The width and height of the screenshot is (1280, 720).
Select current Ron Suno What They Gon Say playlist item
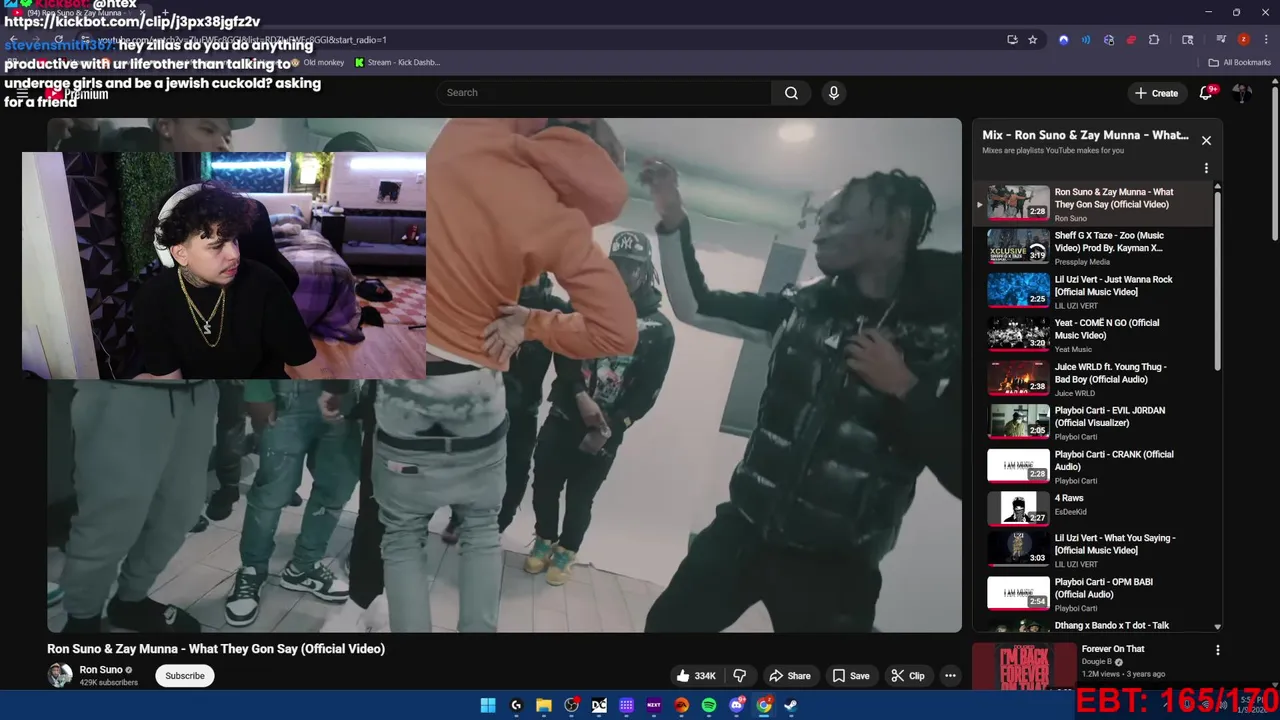(x=1095, y=204)
